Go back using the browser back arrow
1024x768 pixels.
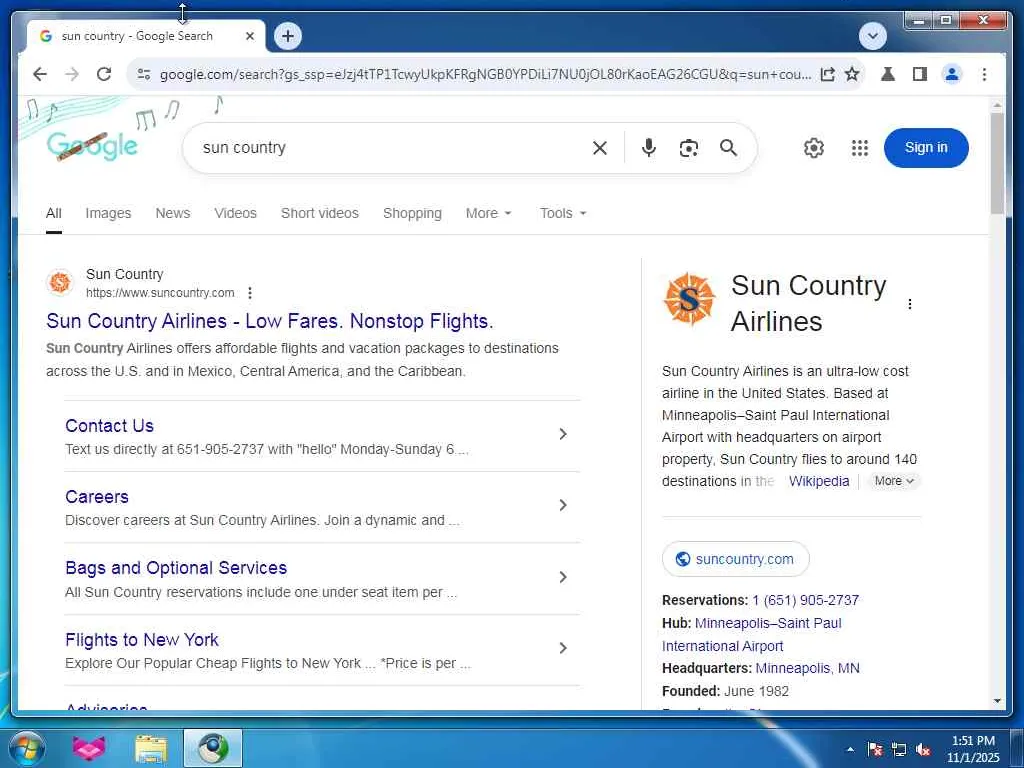coord(40,74)
